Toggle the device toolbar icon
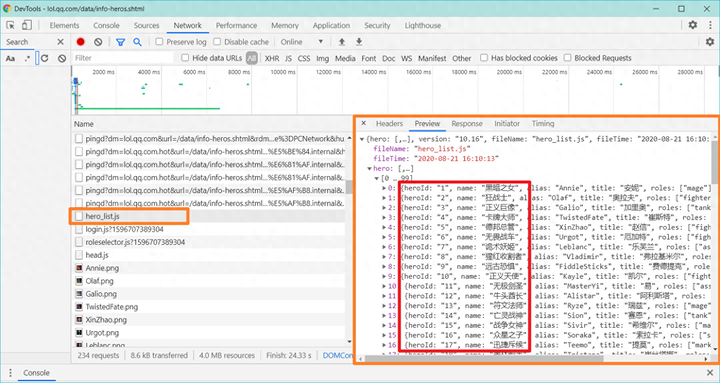This screenshot has width=720, height=383. pos(27,25)
